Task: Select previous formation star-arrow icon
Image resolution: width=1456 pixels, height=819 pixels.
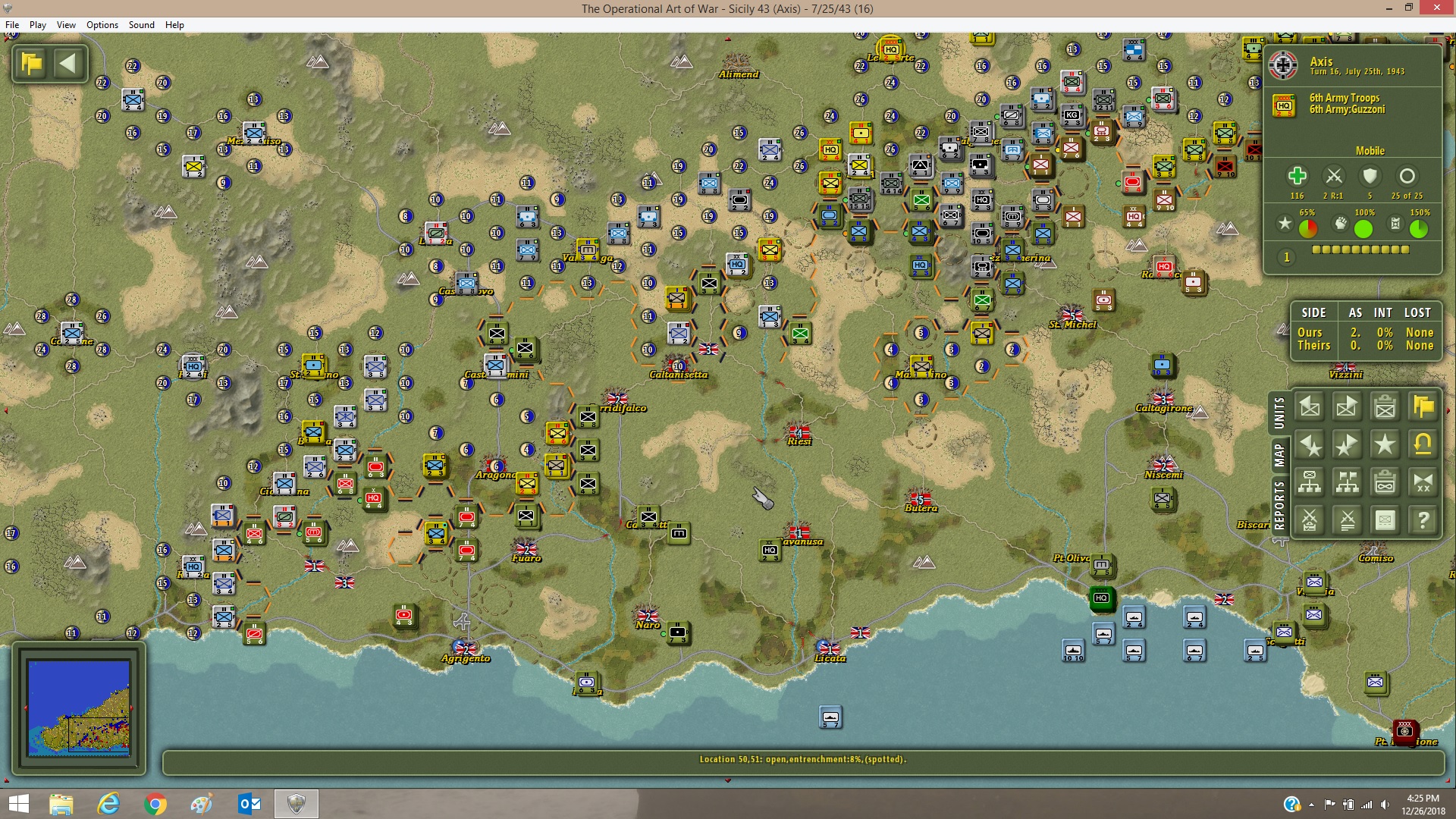Action: tap(1310, 445)
